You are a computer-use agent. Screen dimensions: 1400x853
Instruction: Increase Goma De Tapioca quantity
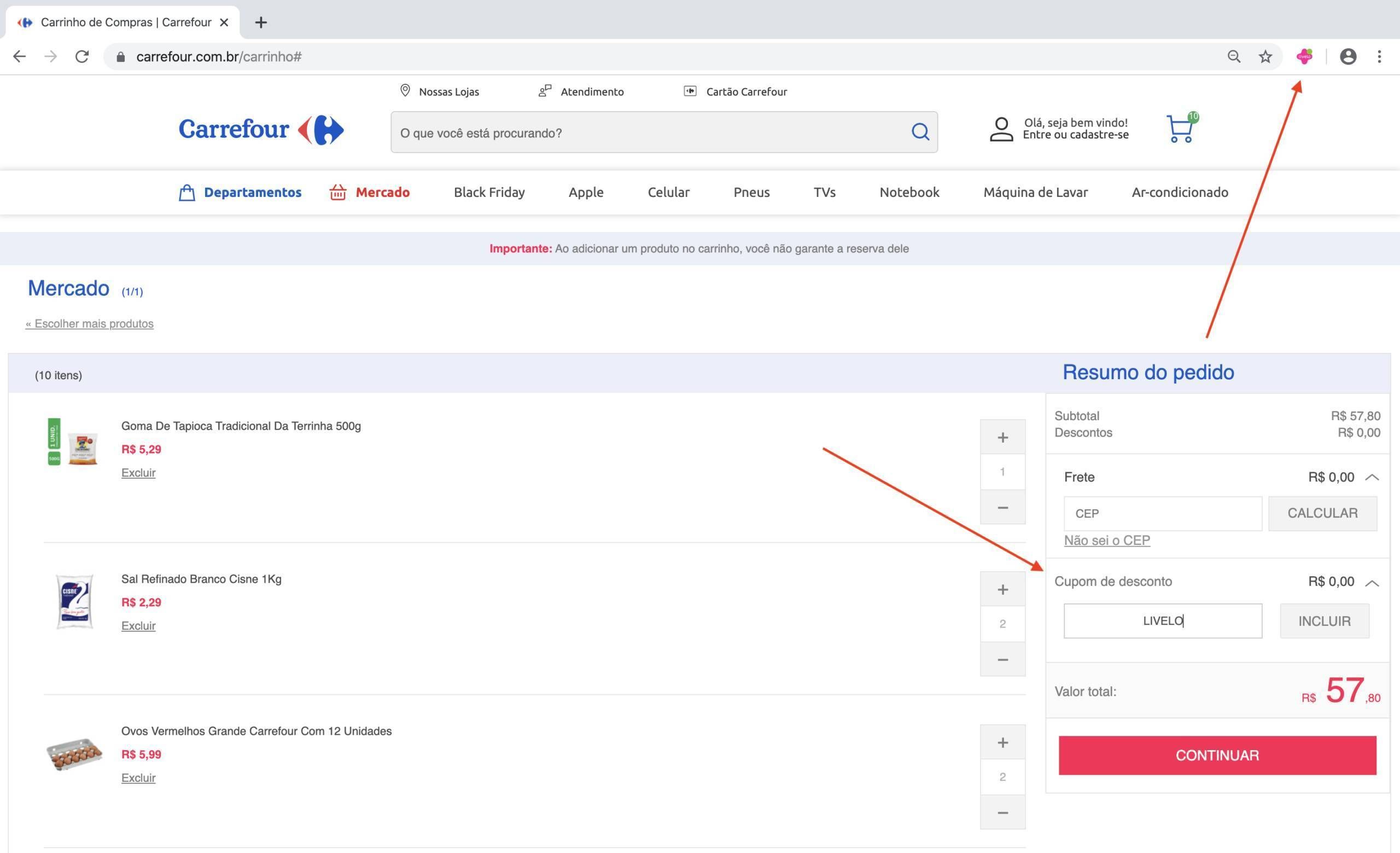(1002, 437)
